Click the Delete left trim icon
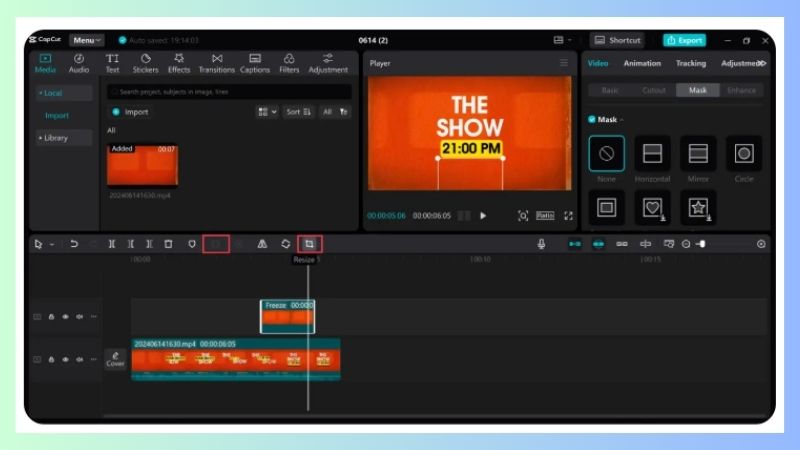This screenshot has height=450, width=800. point(131,244)
